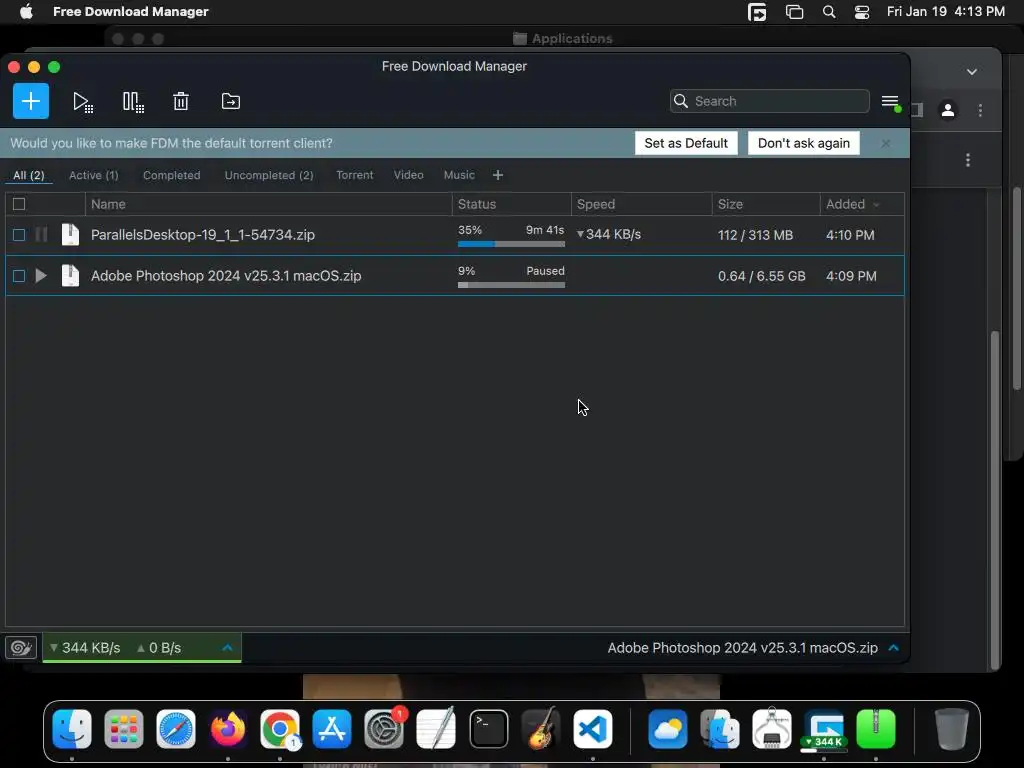Open the hamburger main menu icon

point(890,102)
